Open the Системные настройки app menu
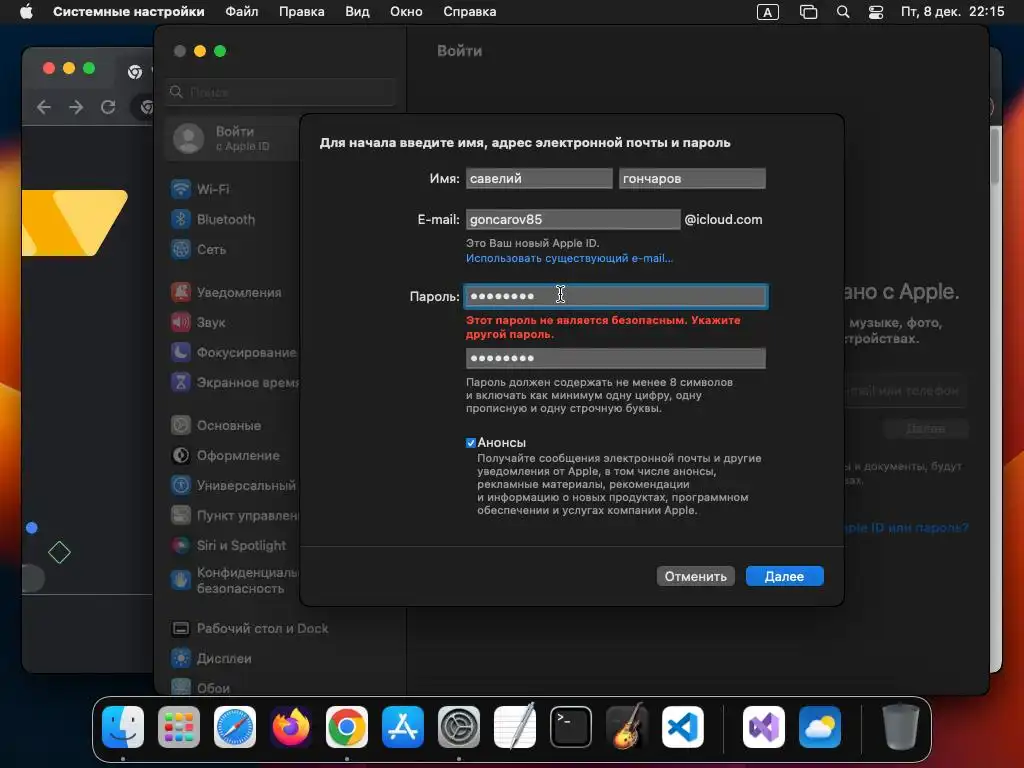The image size is (1024, 768). (129, 12)
